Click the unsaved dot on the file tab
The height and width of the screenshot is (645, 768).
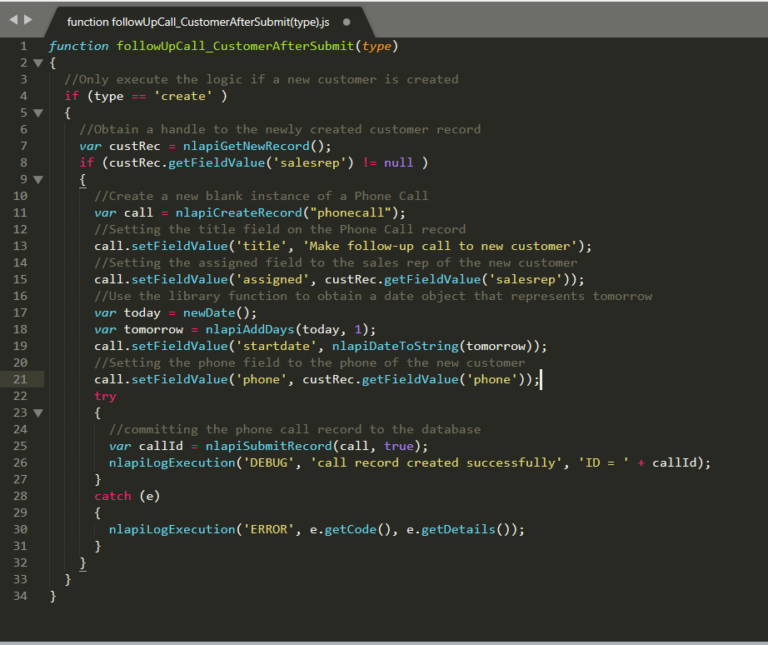point(346,21)
